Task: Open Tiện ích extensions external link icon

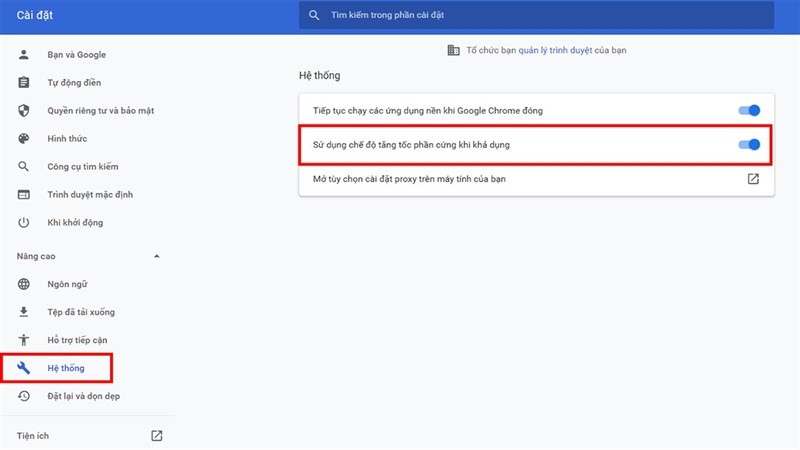Action: (x=157, y=436)
